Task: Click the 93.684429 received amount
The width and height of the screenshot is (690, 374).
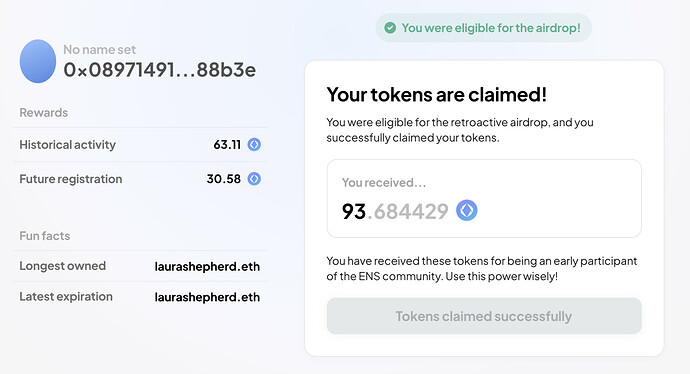Action: point(395,211)
